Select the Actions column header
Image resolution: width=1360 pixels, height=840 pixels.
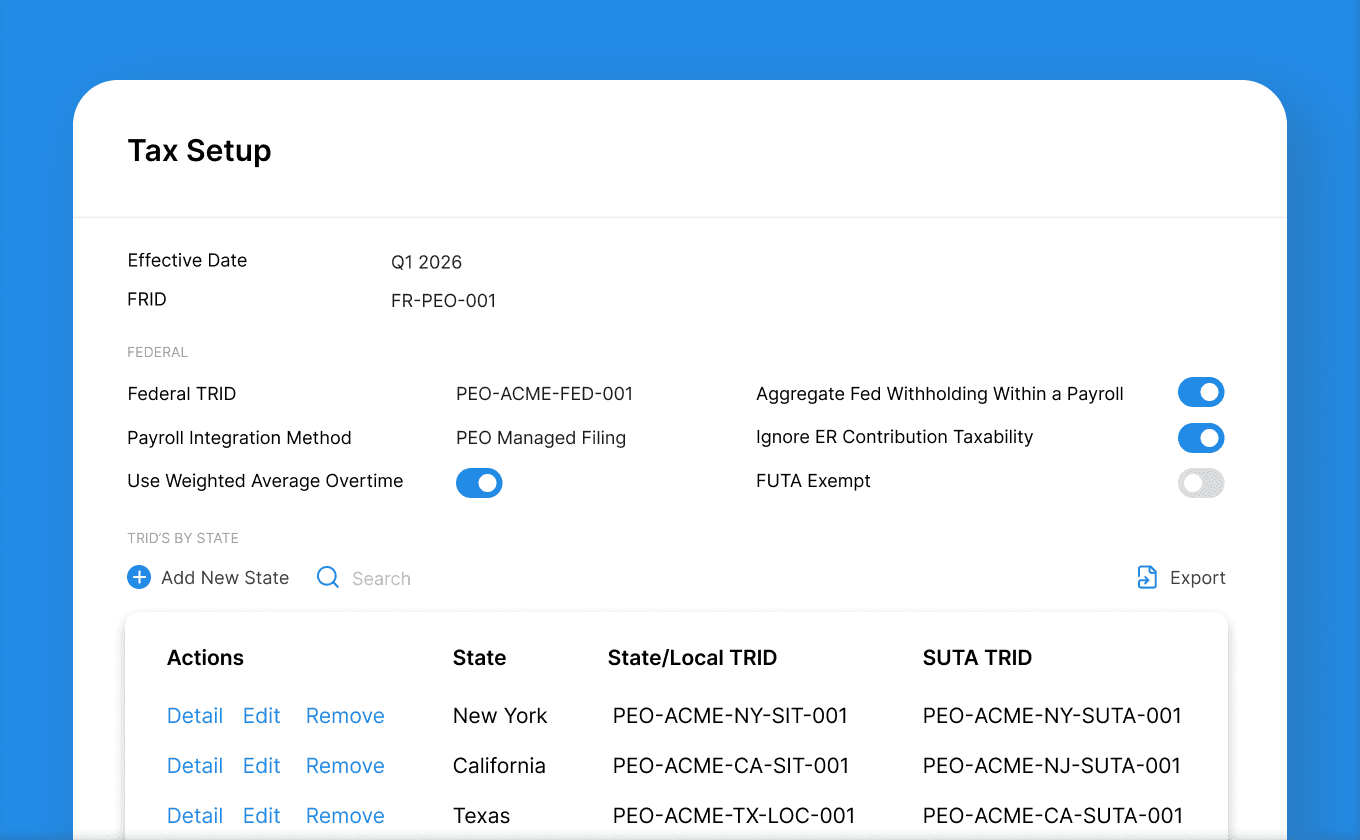pyautogui.click(x=205, y=657)
